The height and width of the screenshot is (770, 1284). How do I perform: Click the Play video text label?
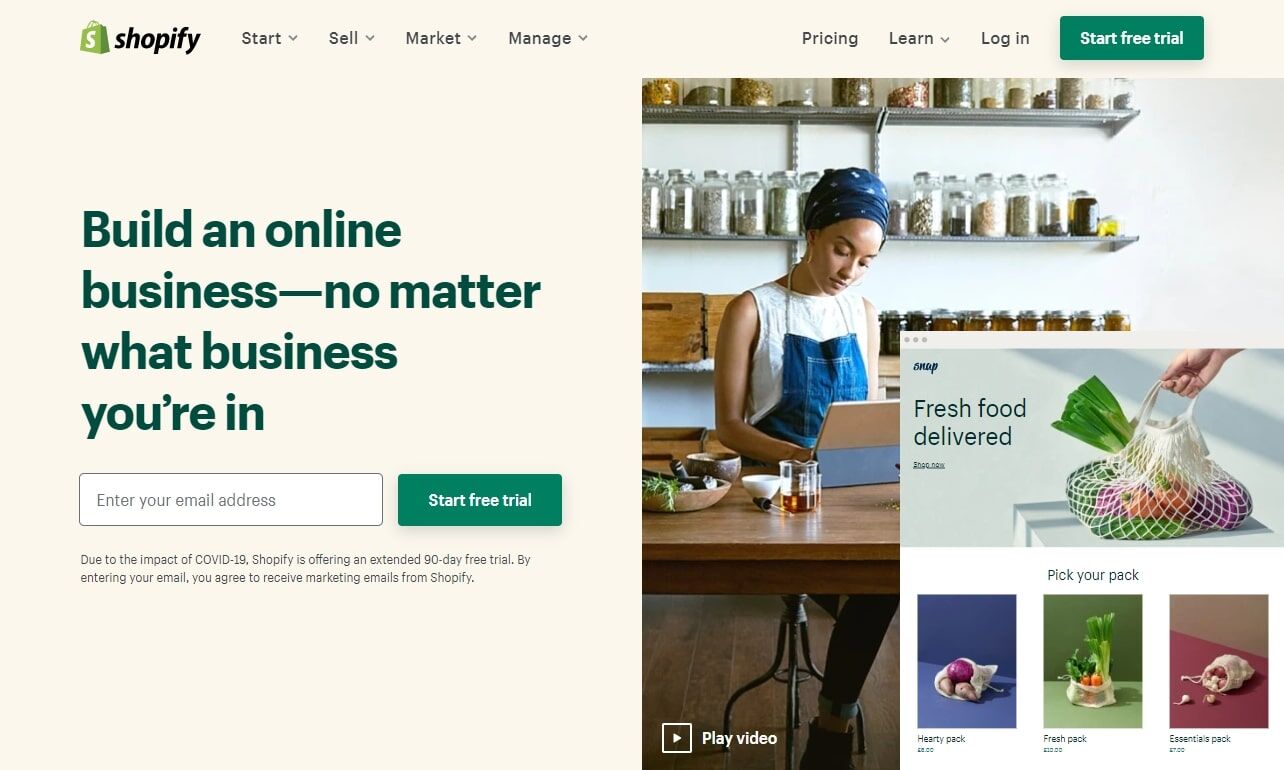(x=739, y=738)
